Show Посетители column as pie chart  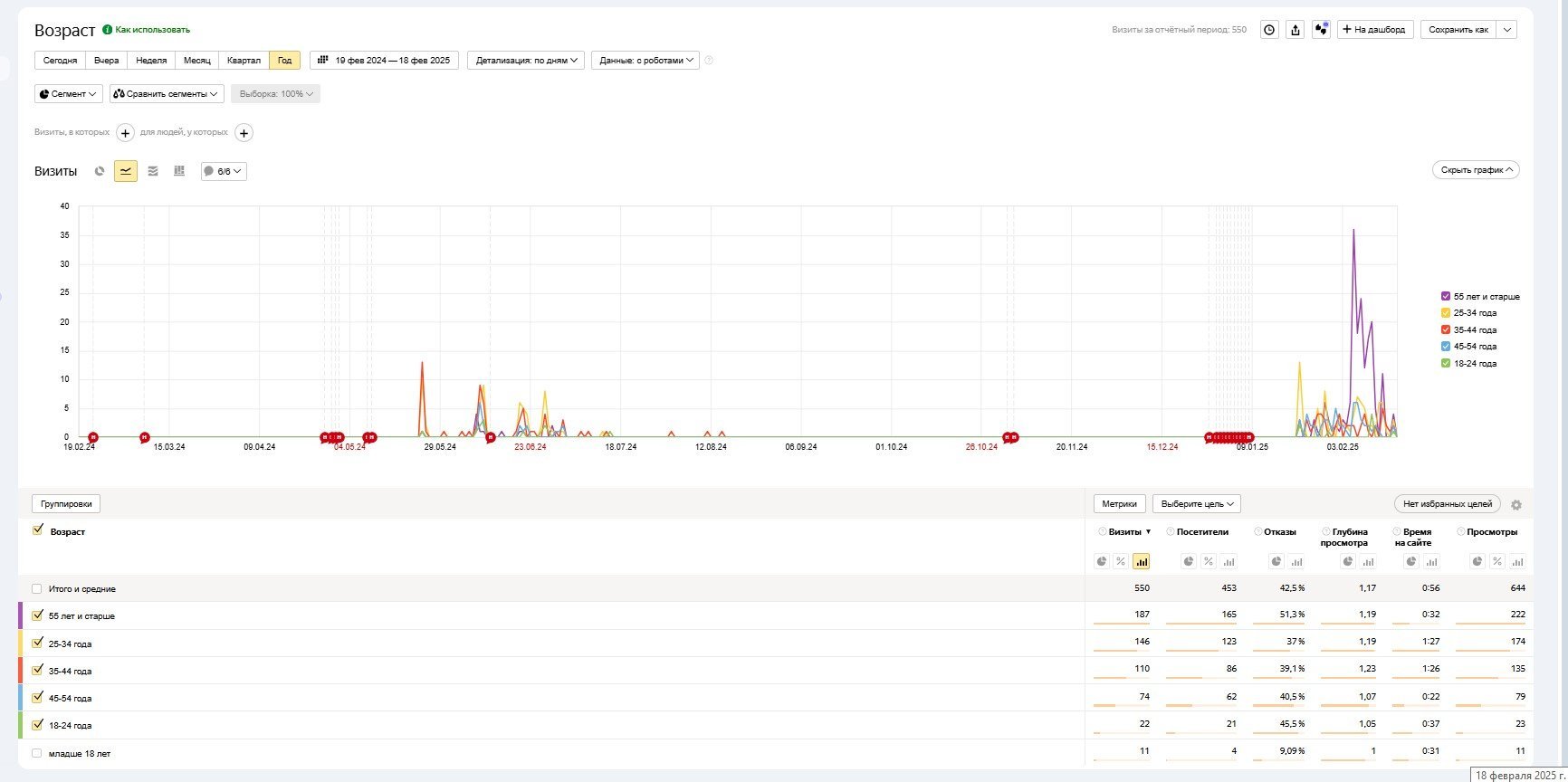pyautogui.click(x=1189, y=561)
